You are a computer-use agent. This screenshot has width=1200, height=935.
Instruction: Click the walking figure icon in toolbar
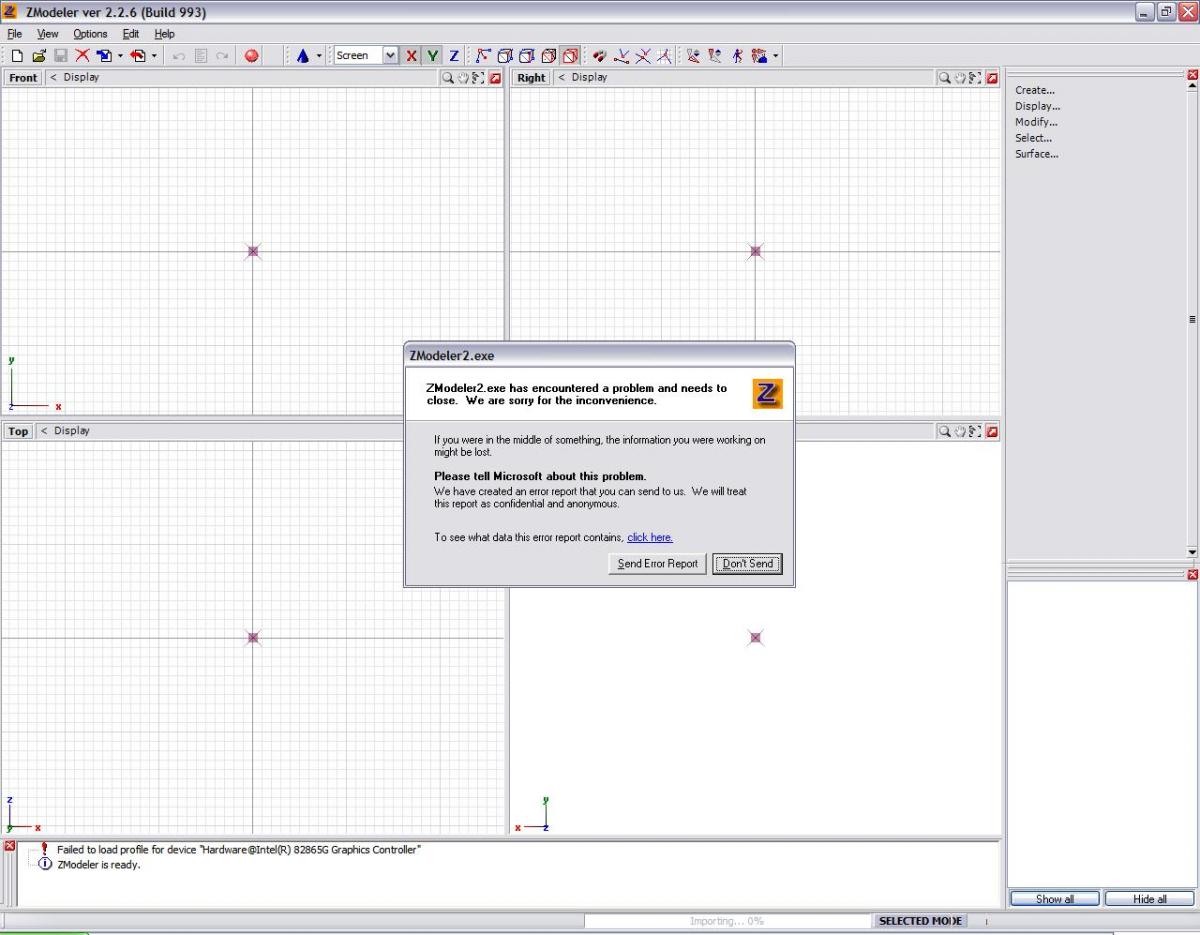pyautogui.click(x=737, y=56)
